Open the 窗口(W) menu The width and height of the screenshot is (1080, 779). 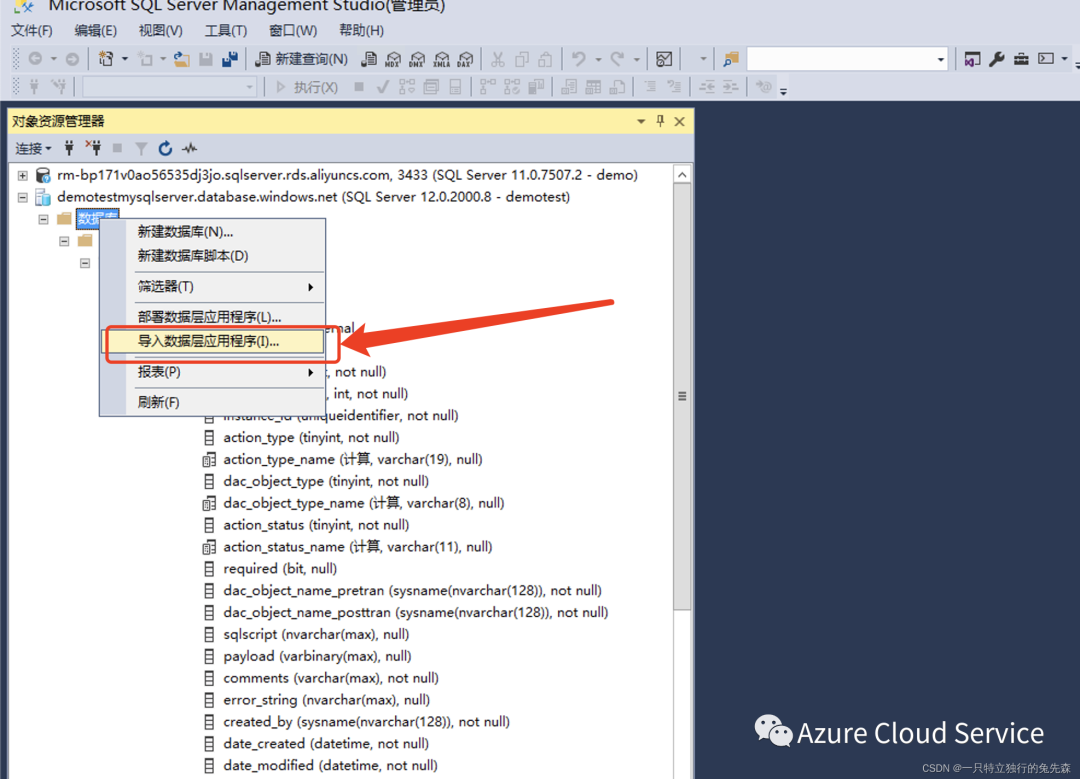pos(293,30)
